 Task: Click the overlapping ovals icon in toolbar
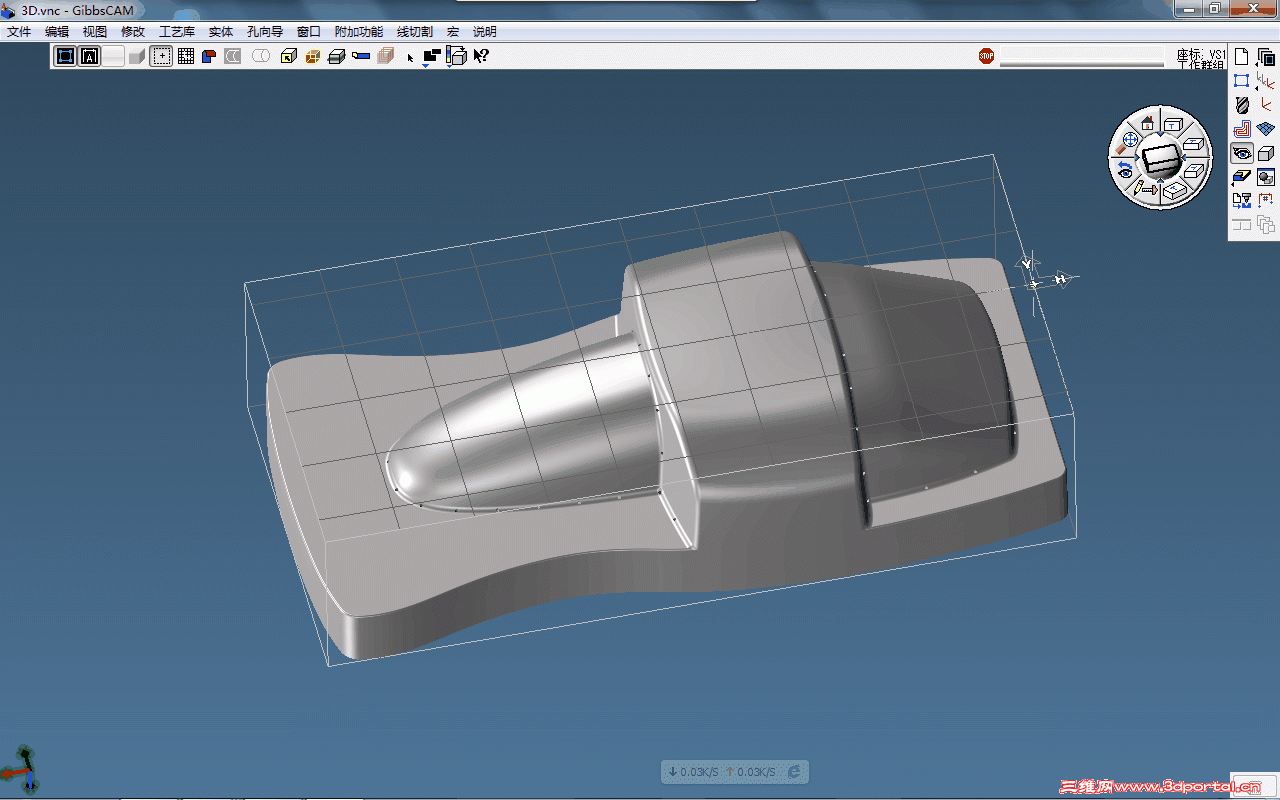[x=261, y=56]
